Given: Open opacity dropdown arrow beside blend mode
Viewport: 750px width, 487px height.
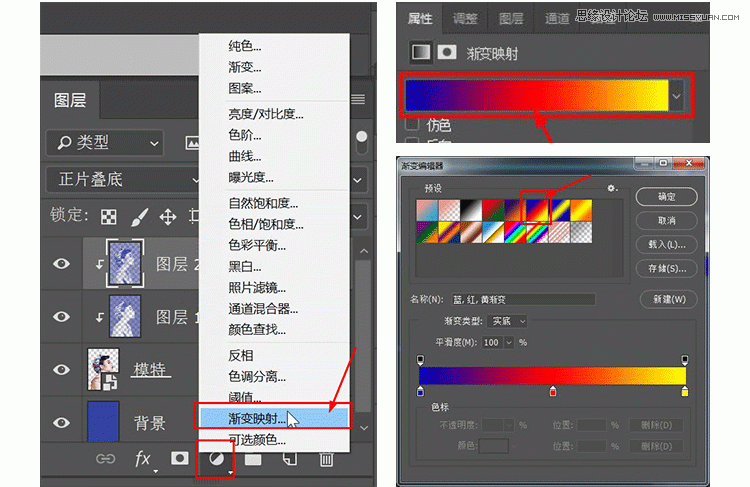Looking at the screenshot, I should pyautogui.click(x=358, y=180).
